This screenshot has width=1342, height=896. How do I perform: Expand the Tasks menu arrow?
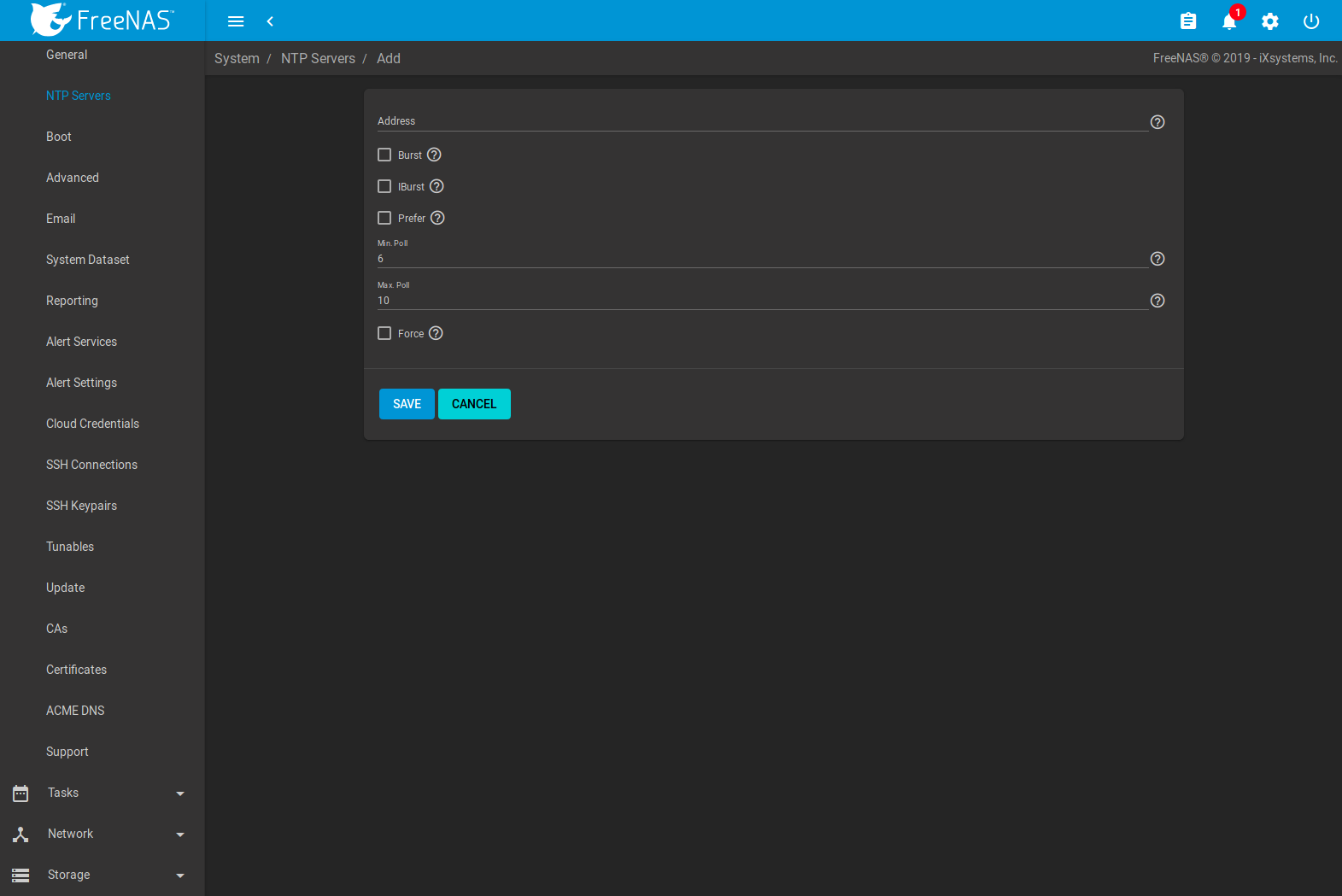(180, 794)
